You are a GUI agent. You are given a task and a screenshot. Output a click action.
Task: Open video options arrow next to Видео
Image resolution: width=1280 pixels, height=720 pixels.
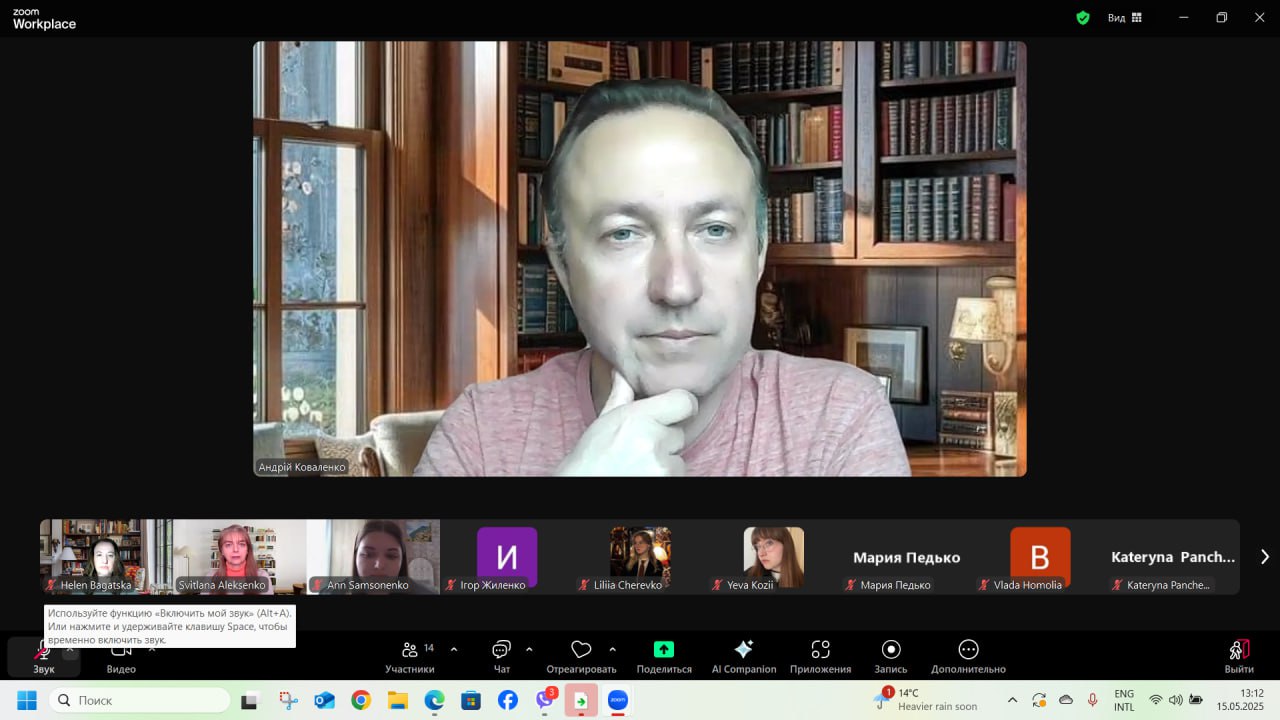[x=152, y=649]
